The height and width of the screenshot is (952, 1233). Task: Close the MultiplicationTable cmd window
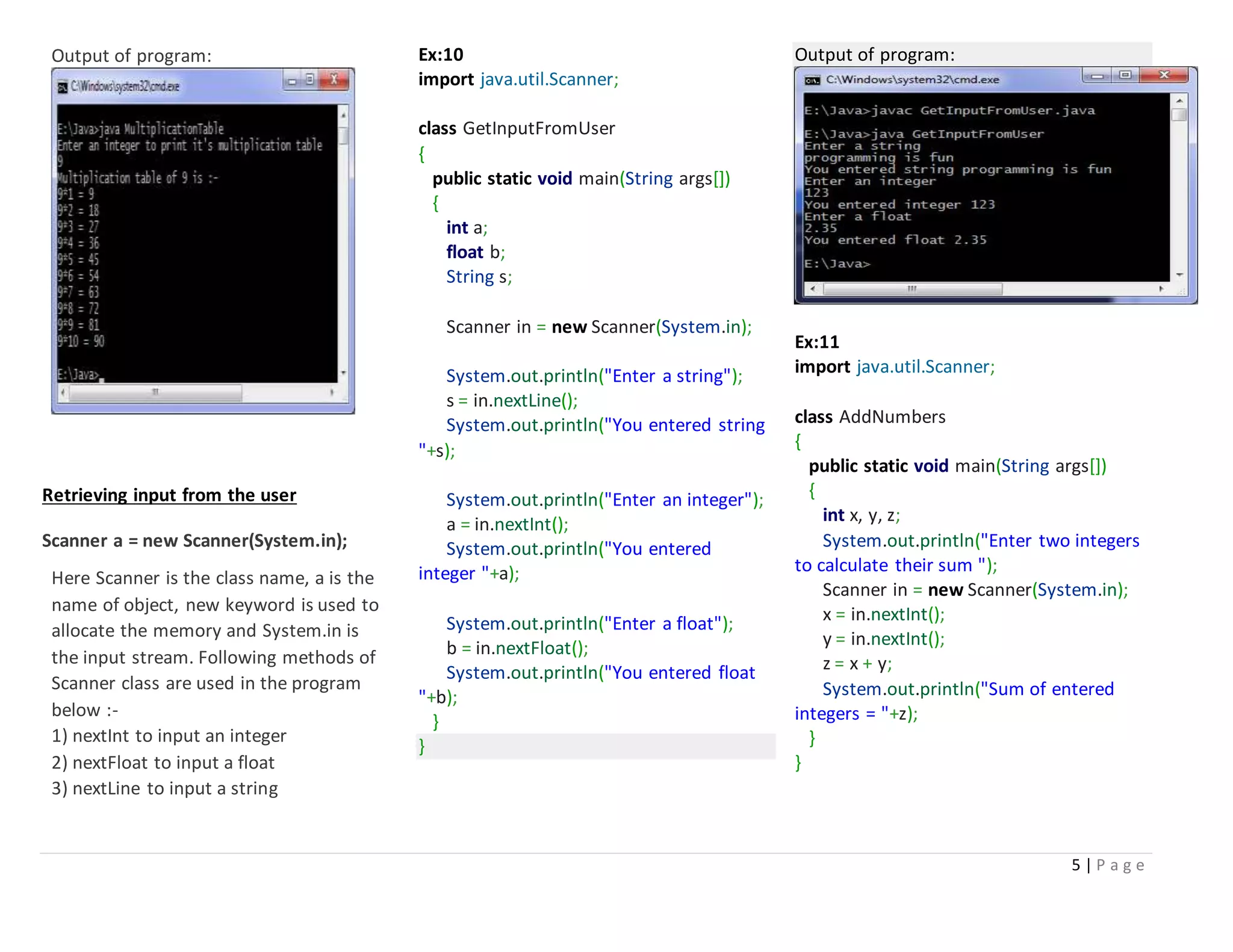tap(334, 79)
